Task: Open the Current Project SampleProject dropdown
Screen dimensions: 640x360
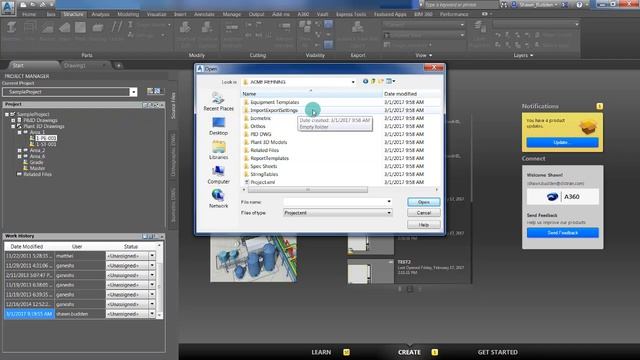Action: [133, 92]
